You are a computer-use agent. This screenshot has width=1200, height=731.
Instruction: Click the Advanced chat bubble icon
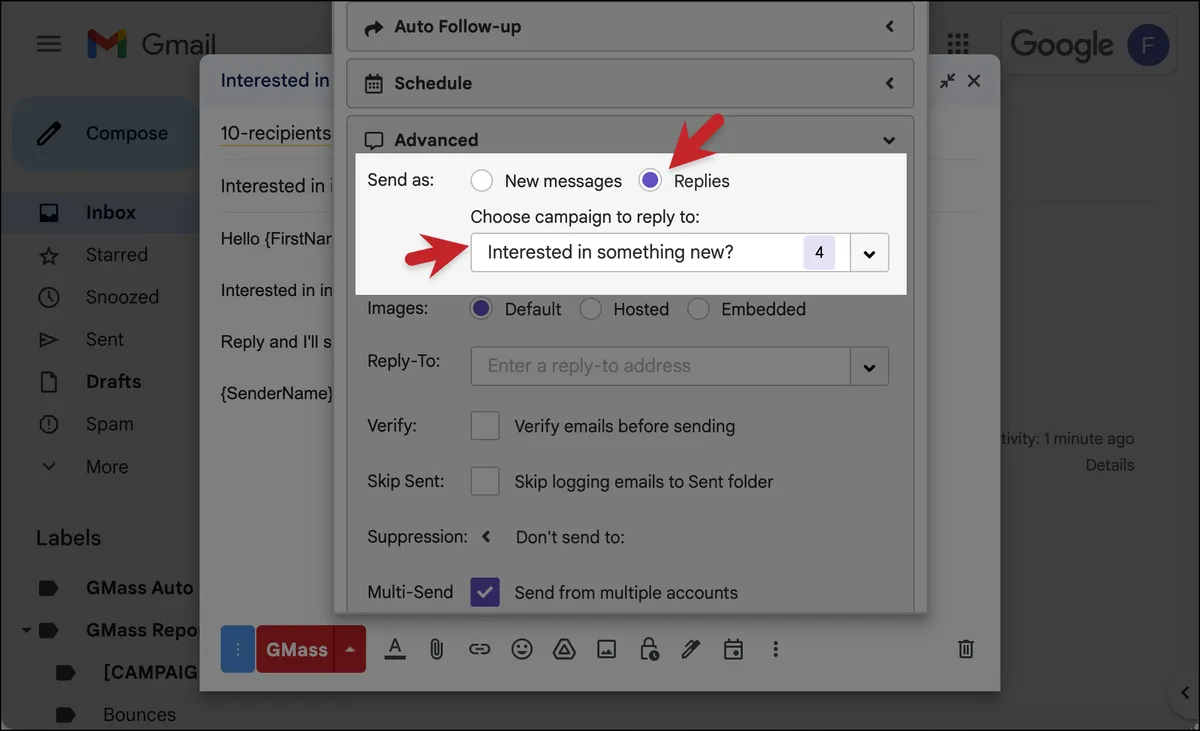click(x=374, y=140)
